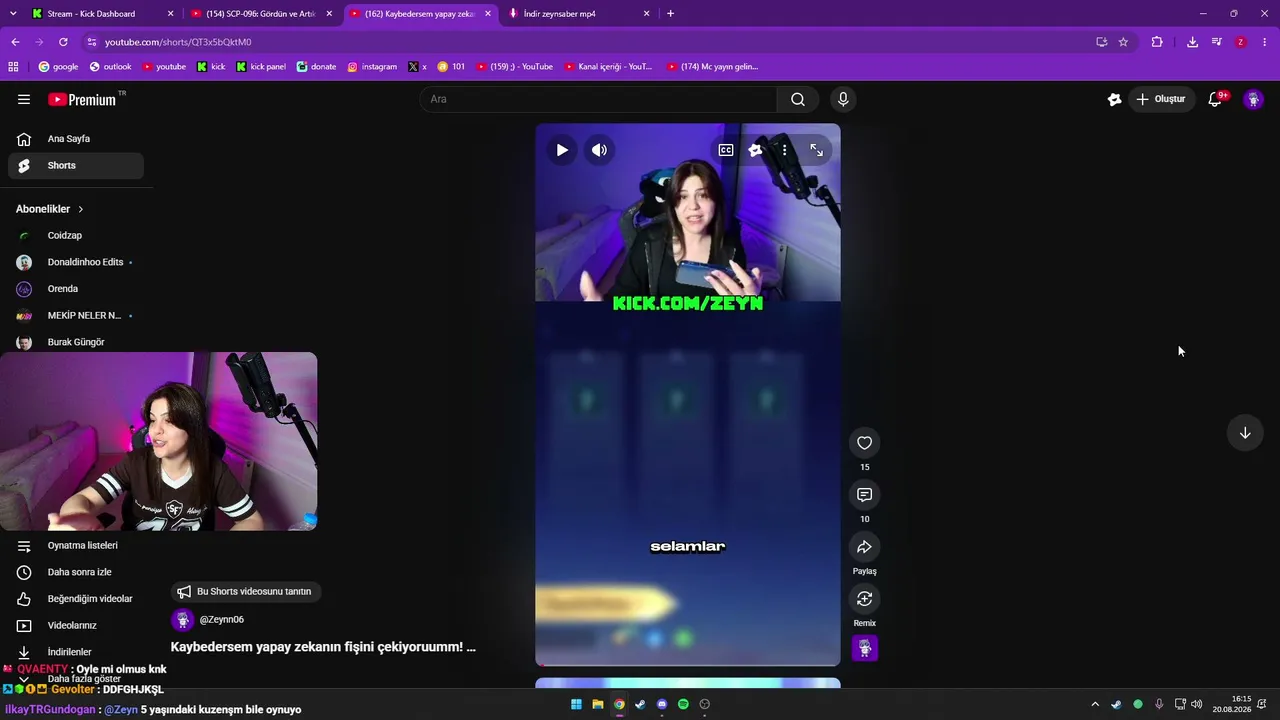
Task: Open the Orenda subscription channel
Action: click(x=76, y=289)
